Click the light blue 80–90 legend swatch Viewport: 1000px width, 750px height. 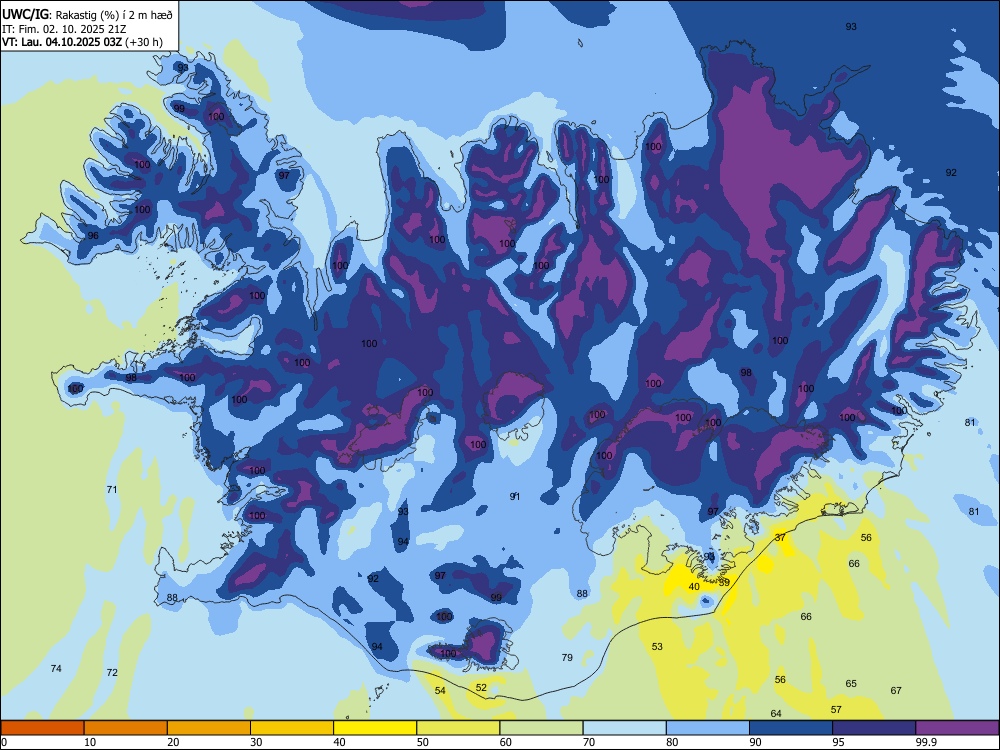click(x=708, y=728)
